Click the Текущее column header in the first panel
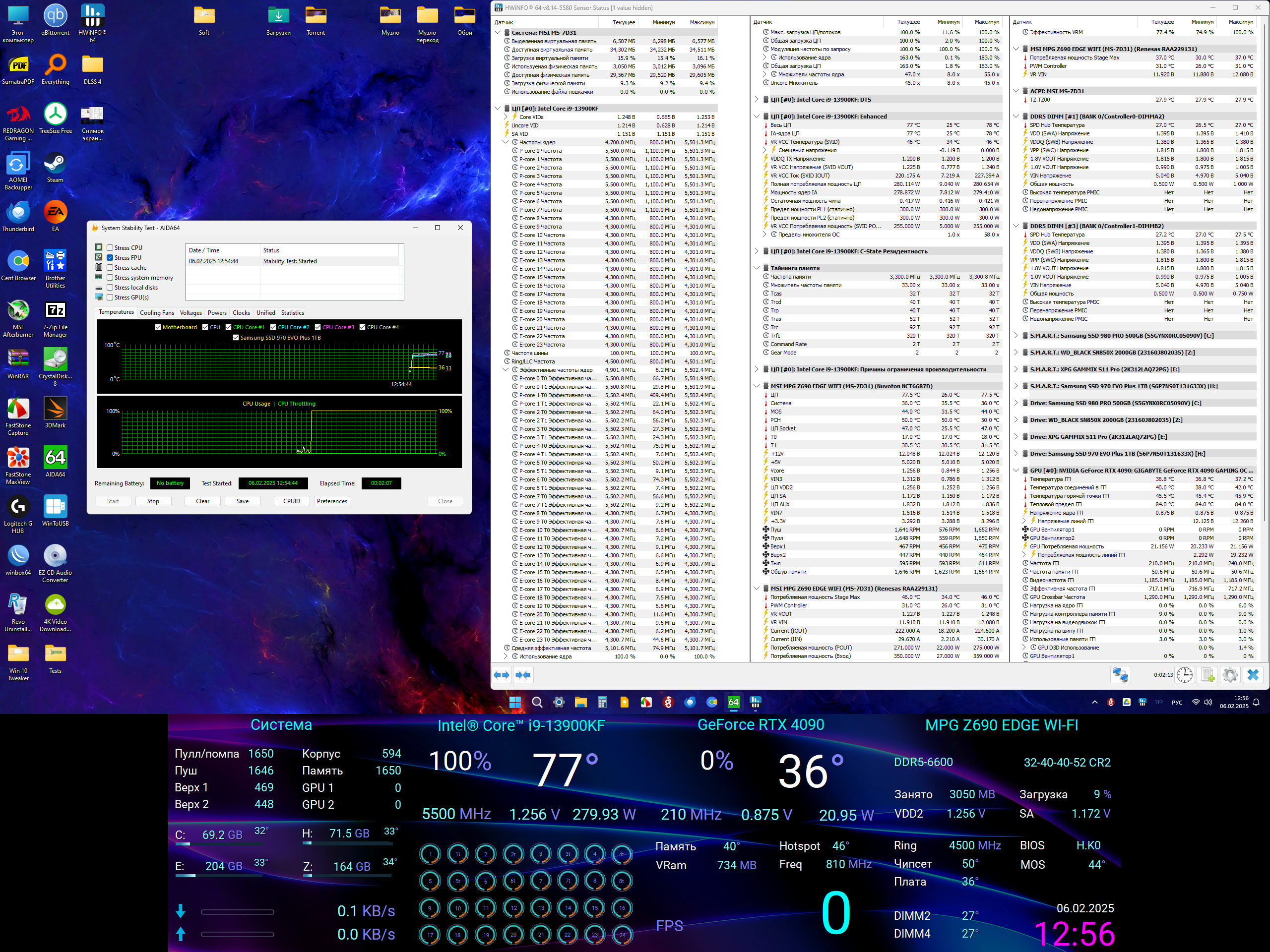 tap(624, 22)
